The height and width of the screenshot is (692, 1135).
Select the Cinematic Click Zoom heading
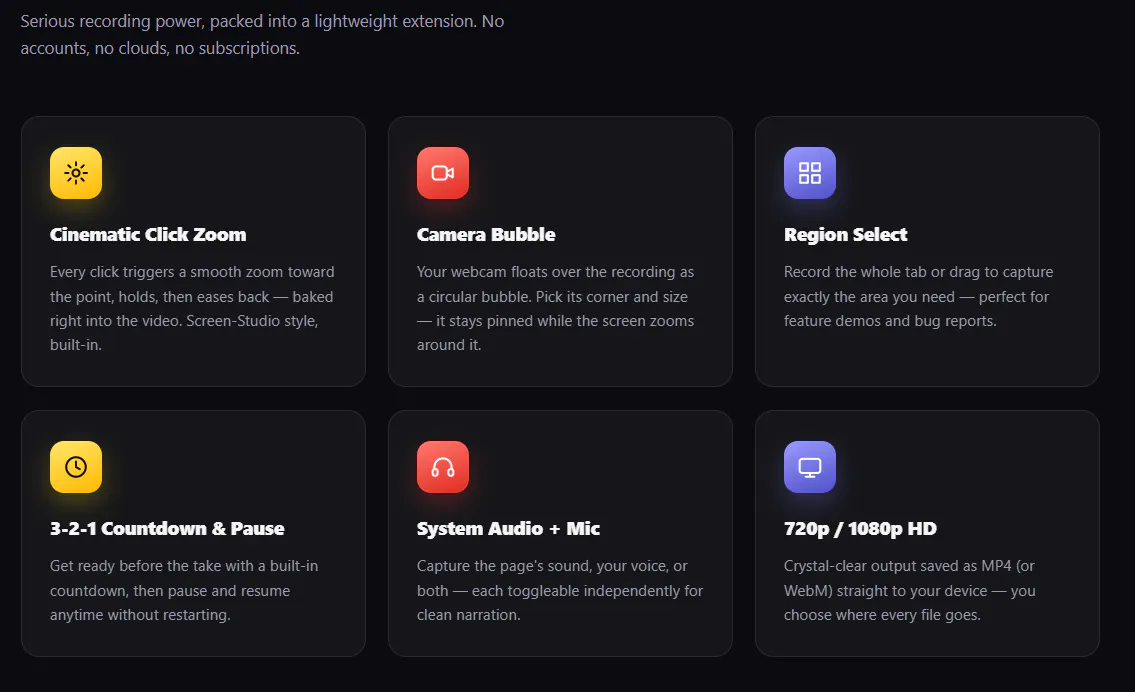click(x=148, y=235)
